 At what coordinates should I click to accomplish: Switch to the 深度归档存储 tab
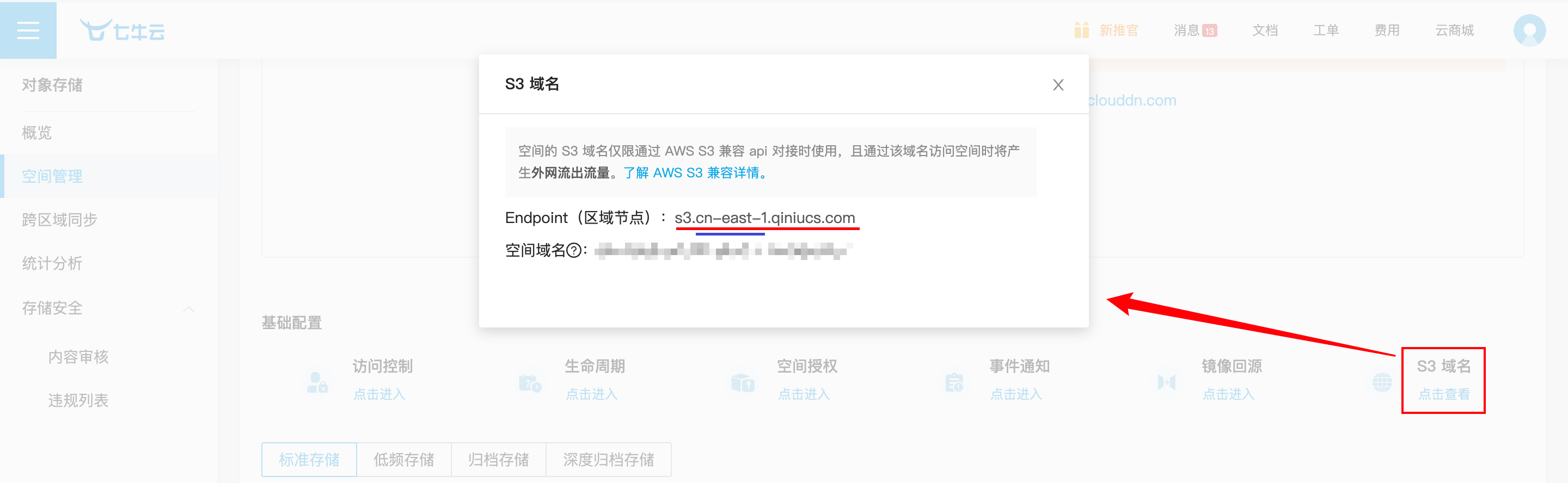(608, 459)
